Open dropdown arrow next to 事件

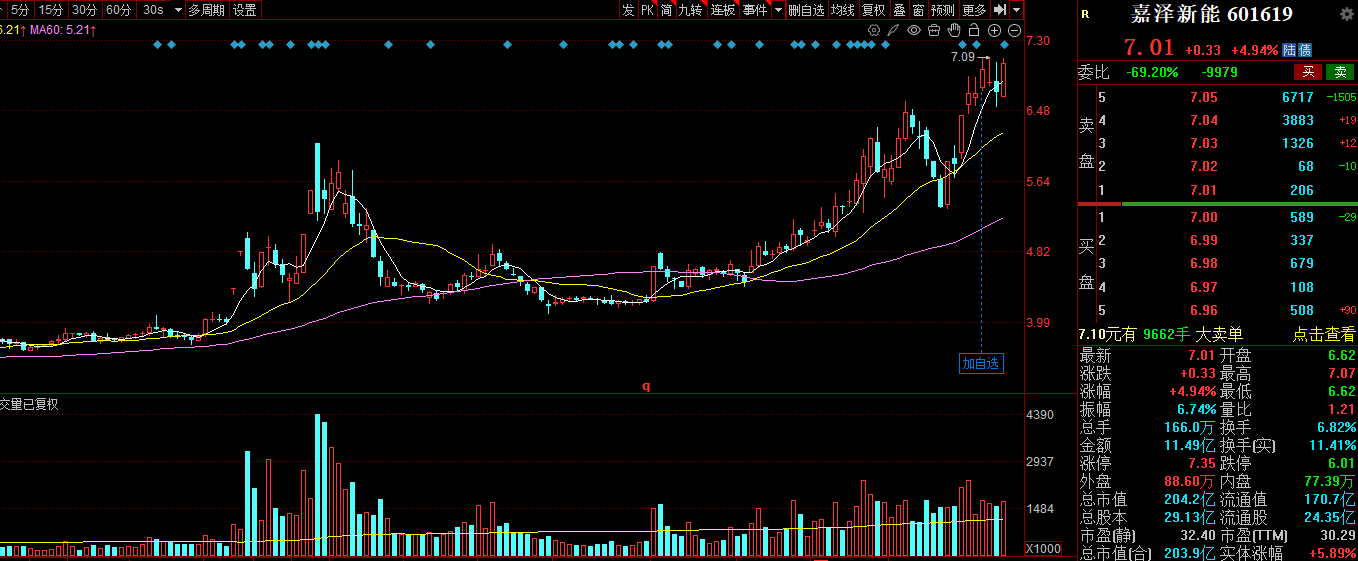(777, 10)
